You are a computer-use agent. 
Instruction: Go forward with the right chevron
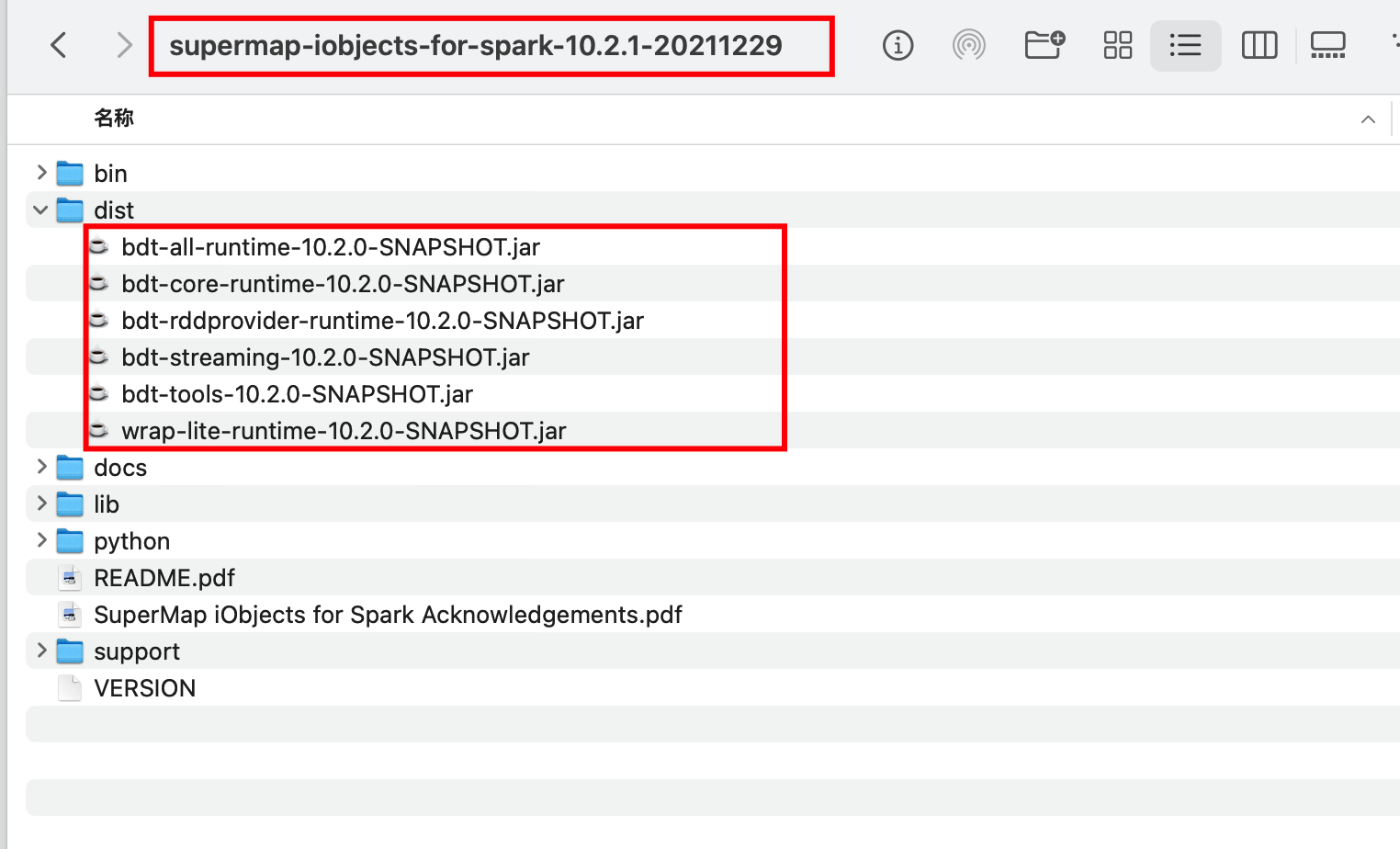pos(124,45)
